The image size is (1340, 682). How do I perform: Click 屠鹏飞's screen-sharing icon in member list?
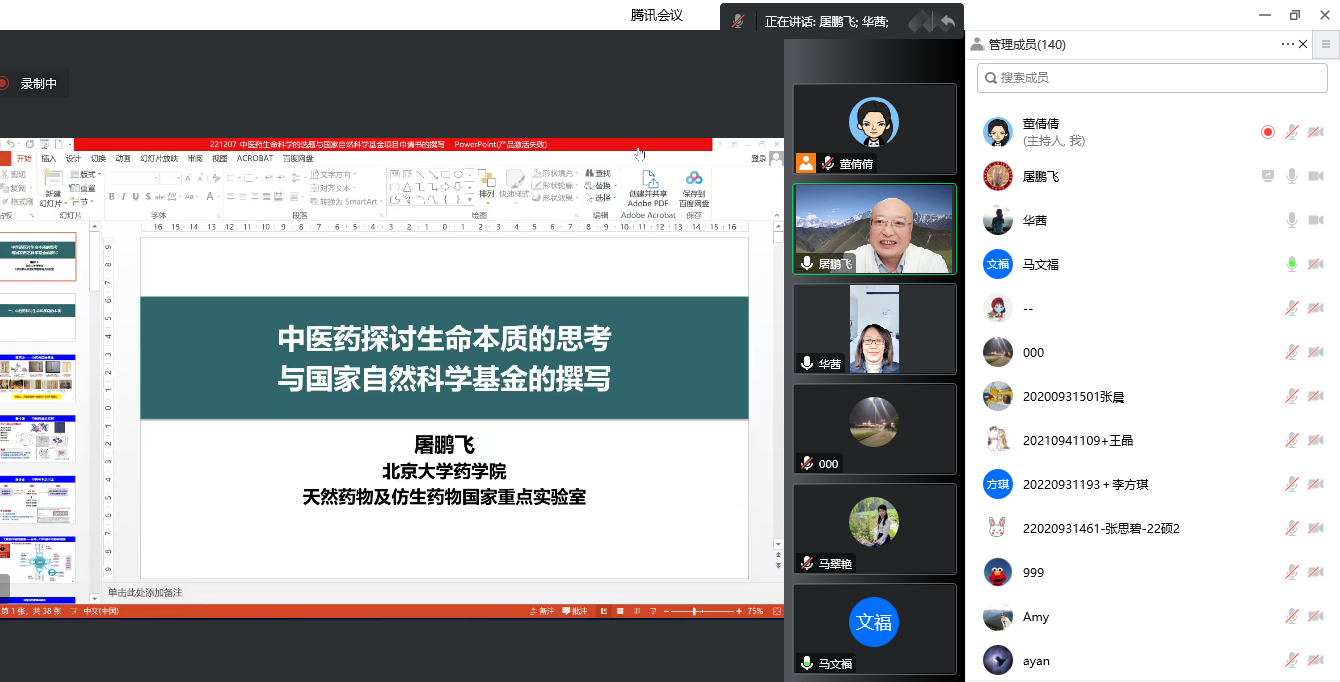1268,176
